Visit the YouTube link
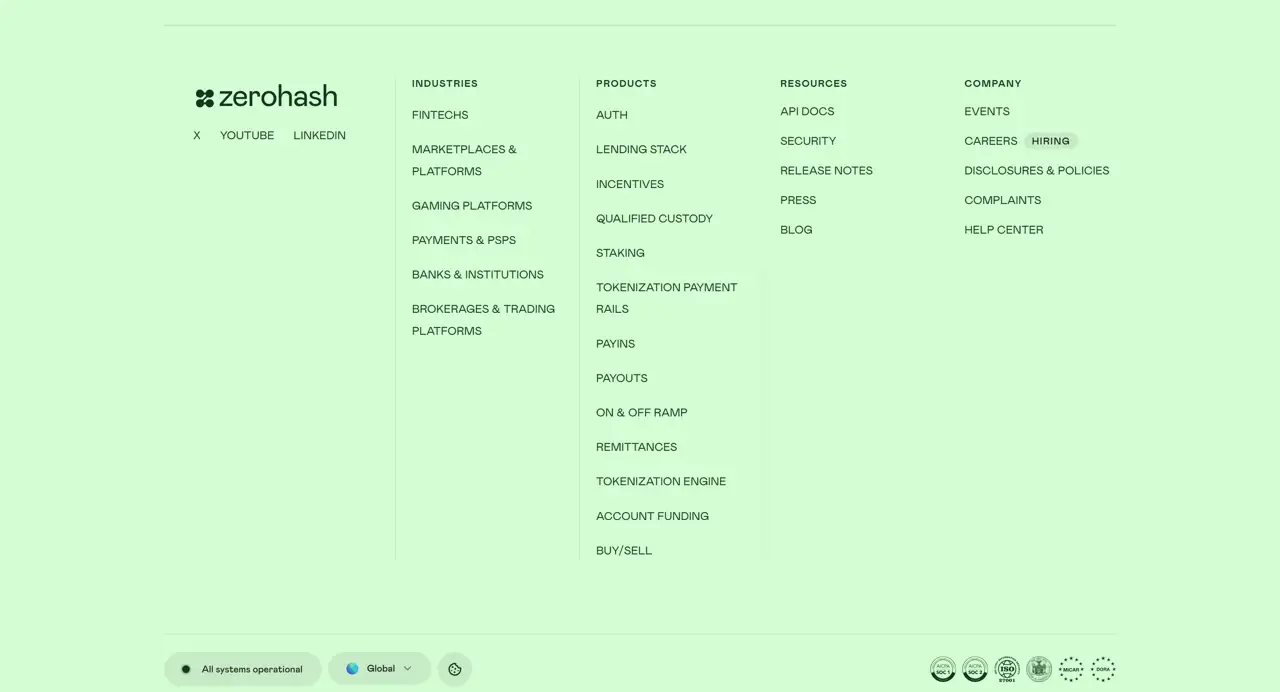Screen dimensions: 1280x692 point(247,135)
